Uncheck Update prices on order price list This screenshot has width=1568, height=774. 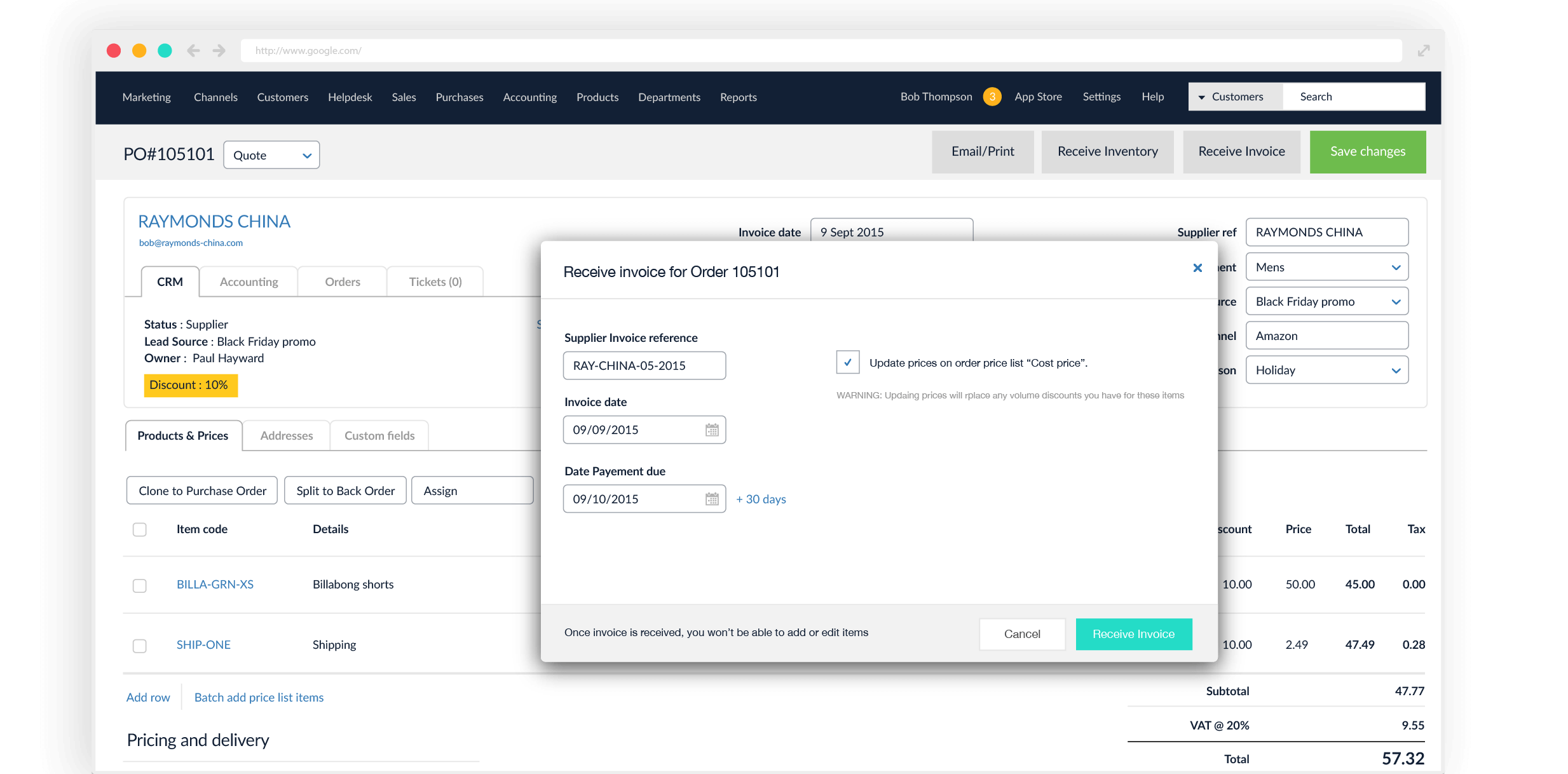pos(847,363)
